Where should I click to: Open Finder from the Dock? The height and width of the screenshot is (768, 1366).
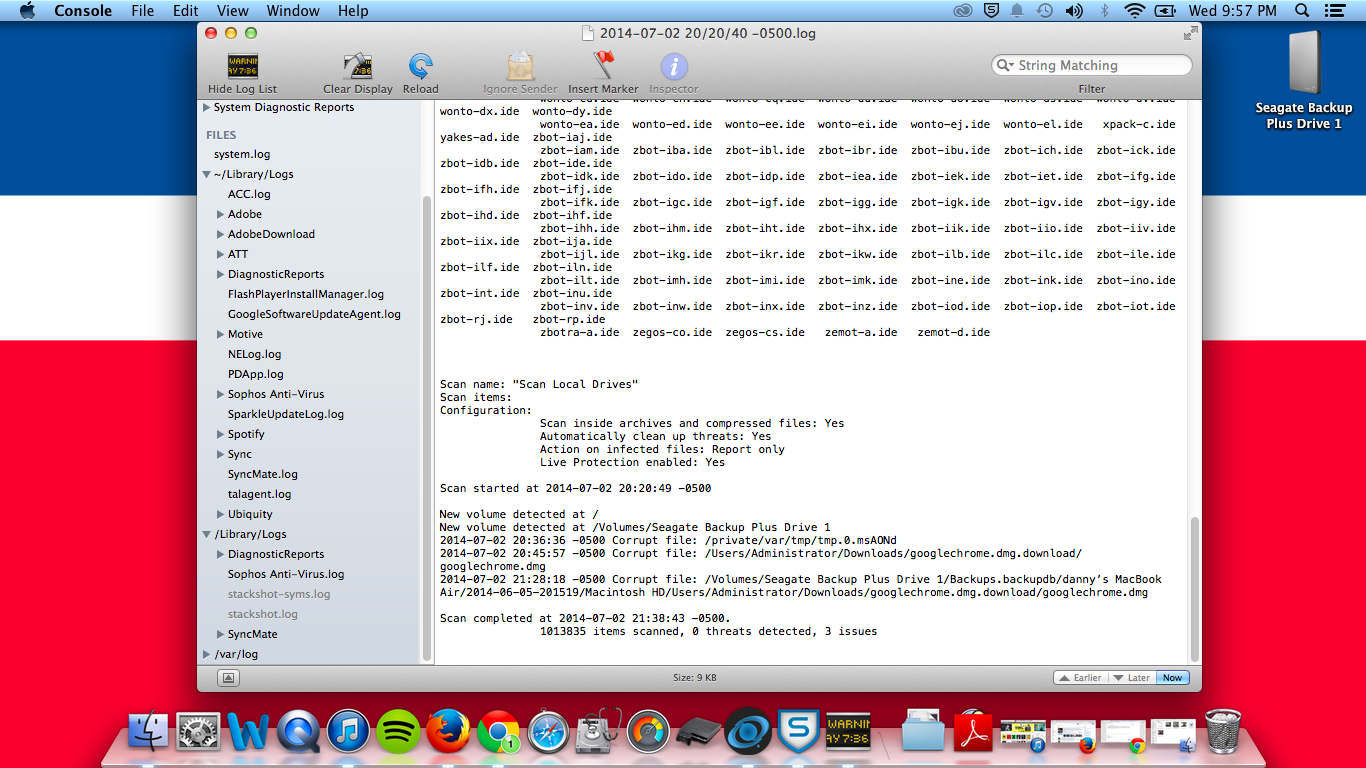(149, 731)
